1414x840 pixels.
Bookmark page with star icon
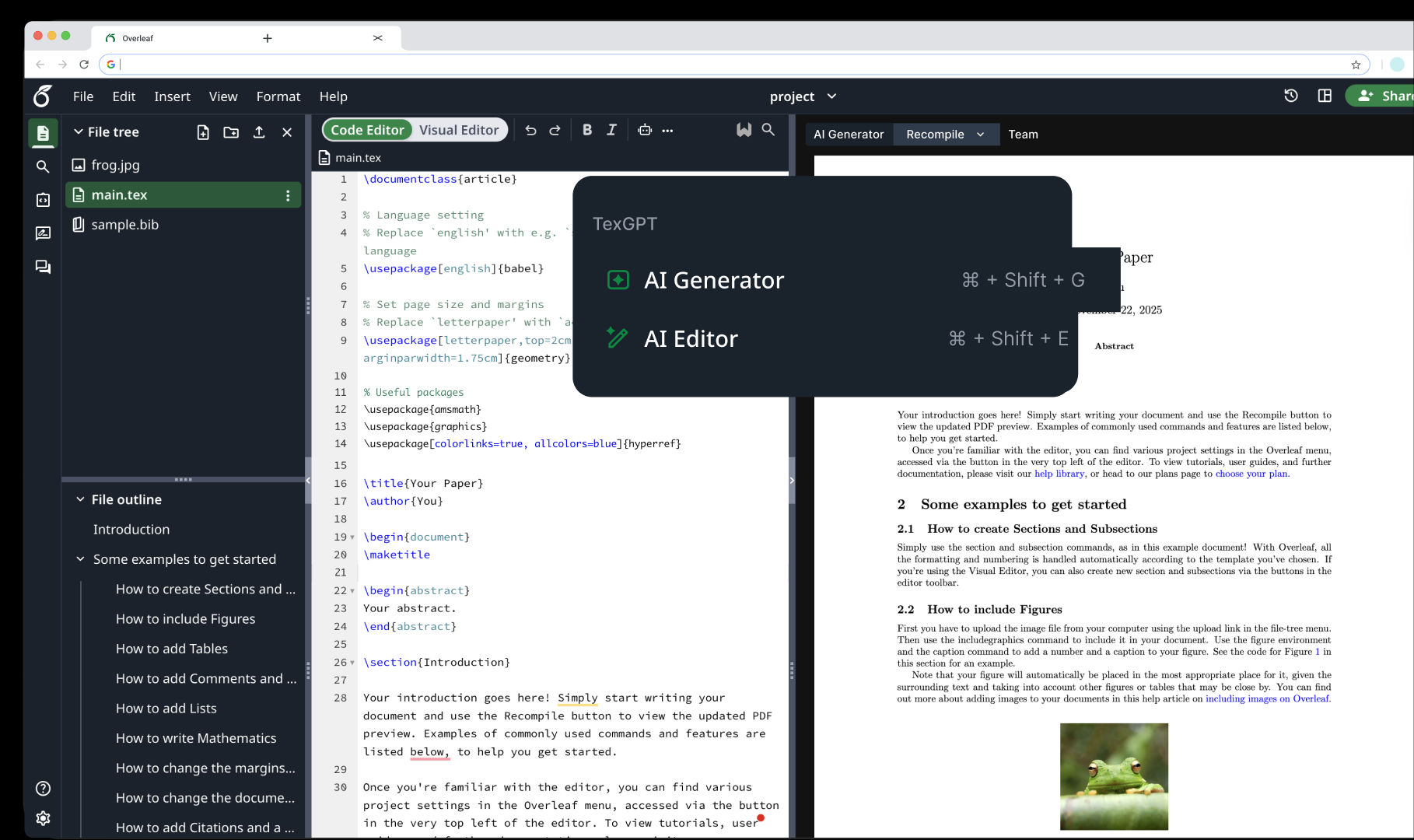[x=1356, y=65]
